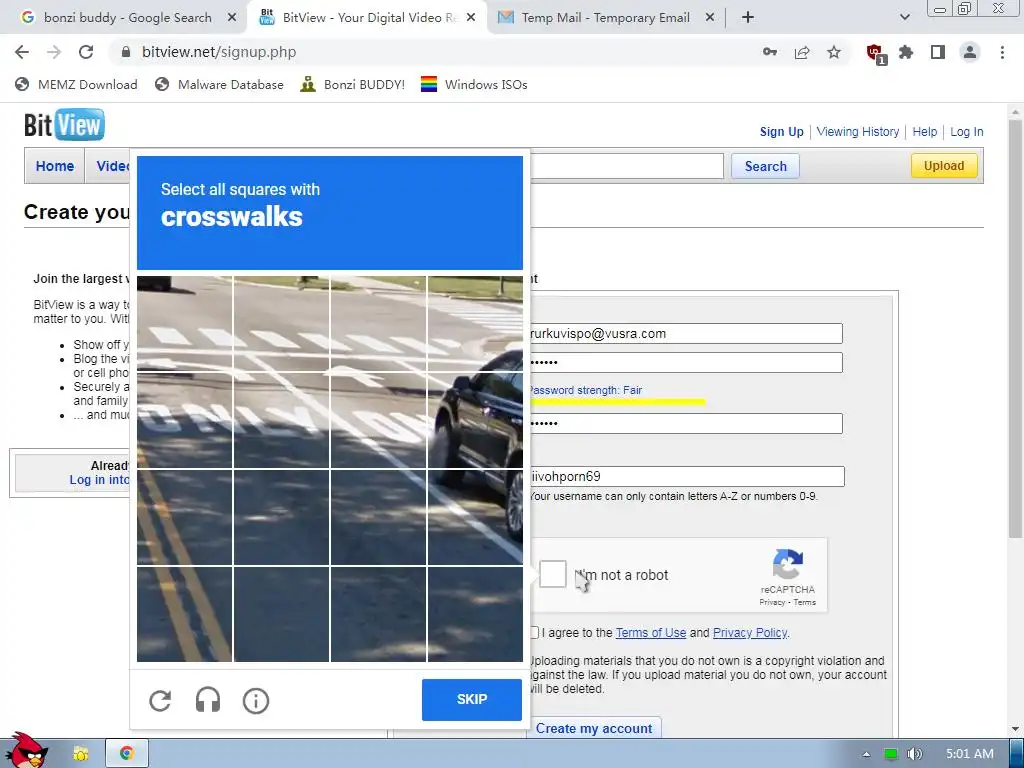Open captcha help info icon
The height and width of the screenshot is (768, 1024).
(255, 701)
